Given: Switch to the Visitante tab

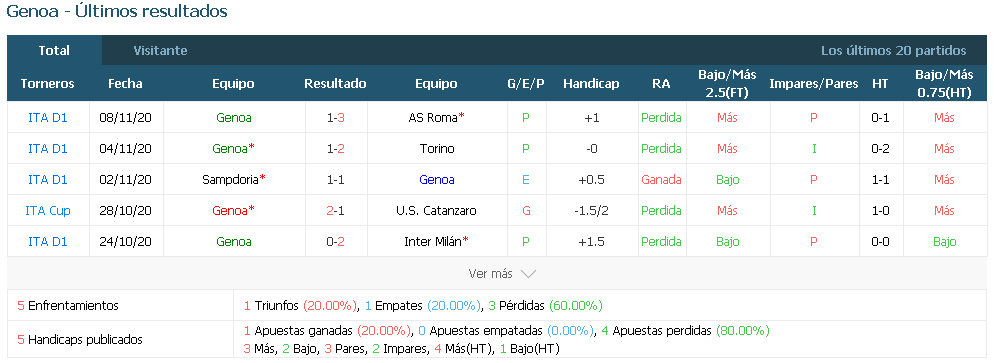Looking at the screenshot, I should click(x=160, y=51).
